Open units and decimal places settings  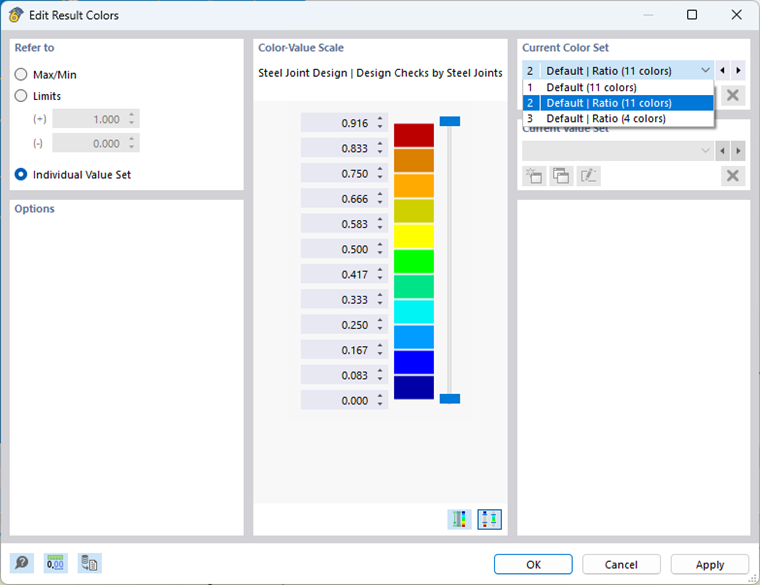click(x=55, y=563)
